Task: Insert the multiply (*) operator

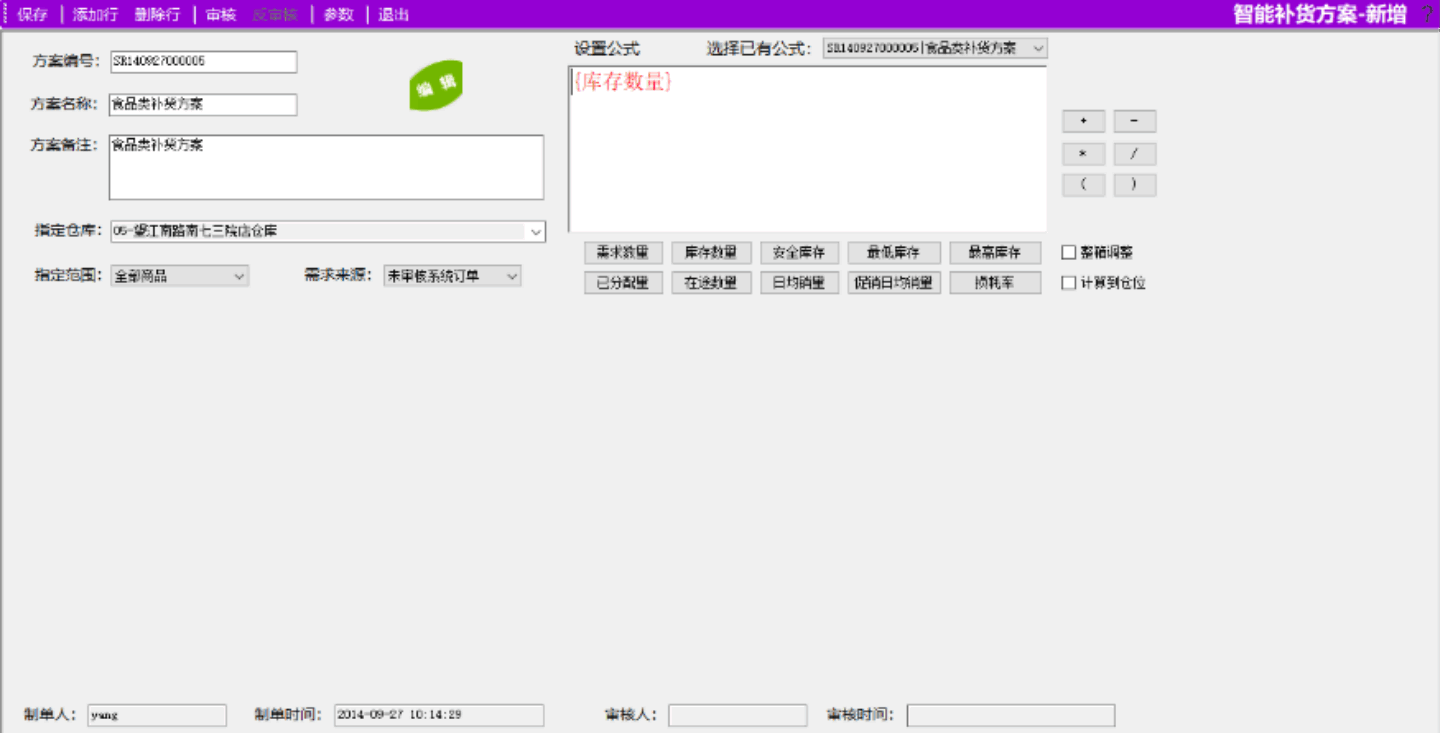Action: [1083, 154]
